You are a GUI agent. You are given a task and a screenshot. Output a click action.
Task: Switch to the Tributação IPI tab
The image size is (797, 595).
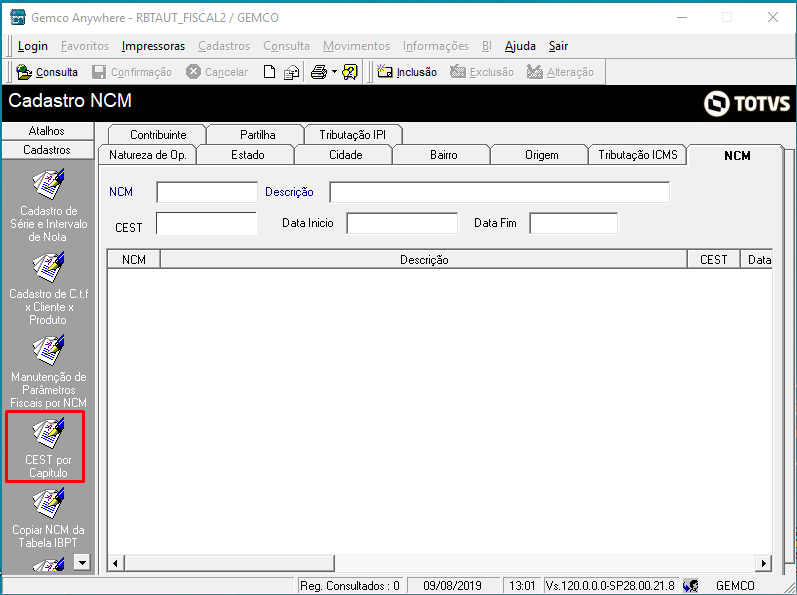click(x=353, y=135)
